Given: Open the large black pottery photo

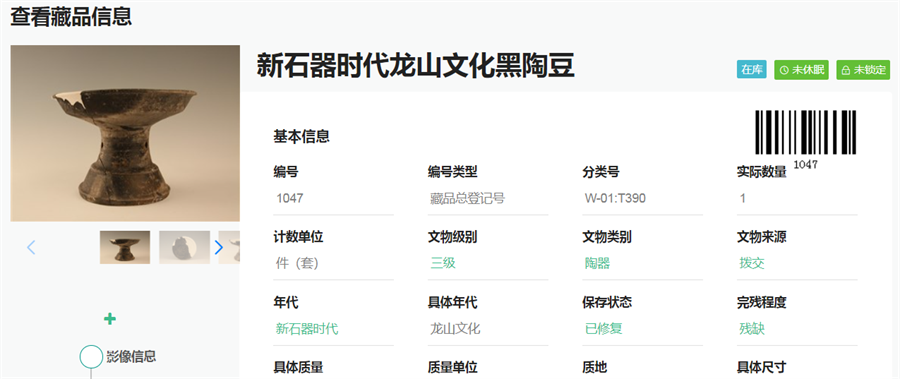Looking at the screenshot, I should [125, 133].
